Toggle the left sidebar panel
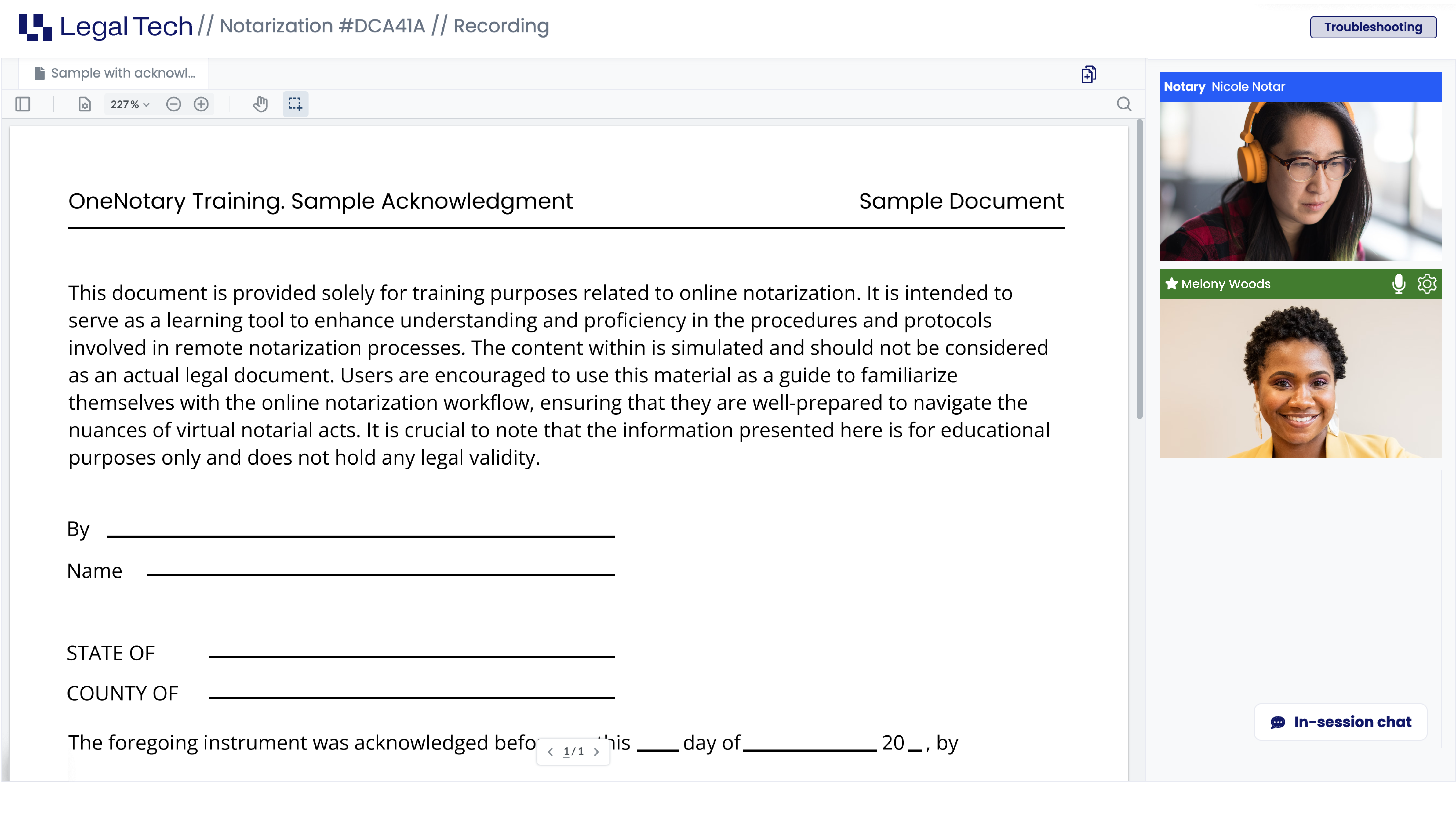The width and height of the screenshot is (1456, 819). (23, 104)
